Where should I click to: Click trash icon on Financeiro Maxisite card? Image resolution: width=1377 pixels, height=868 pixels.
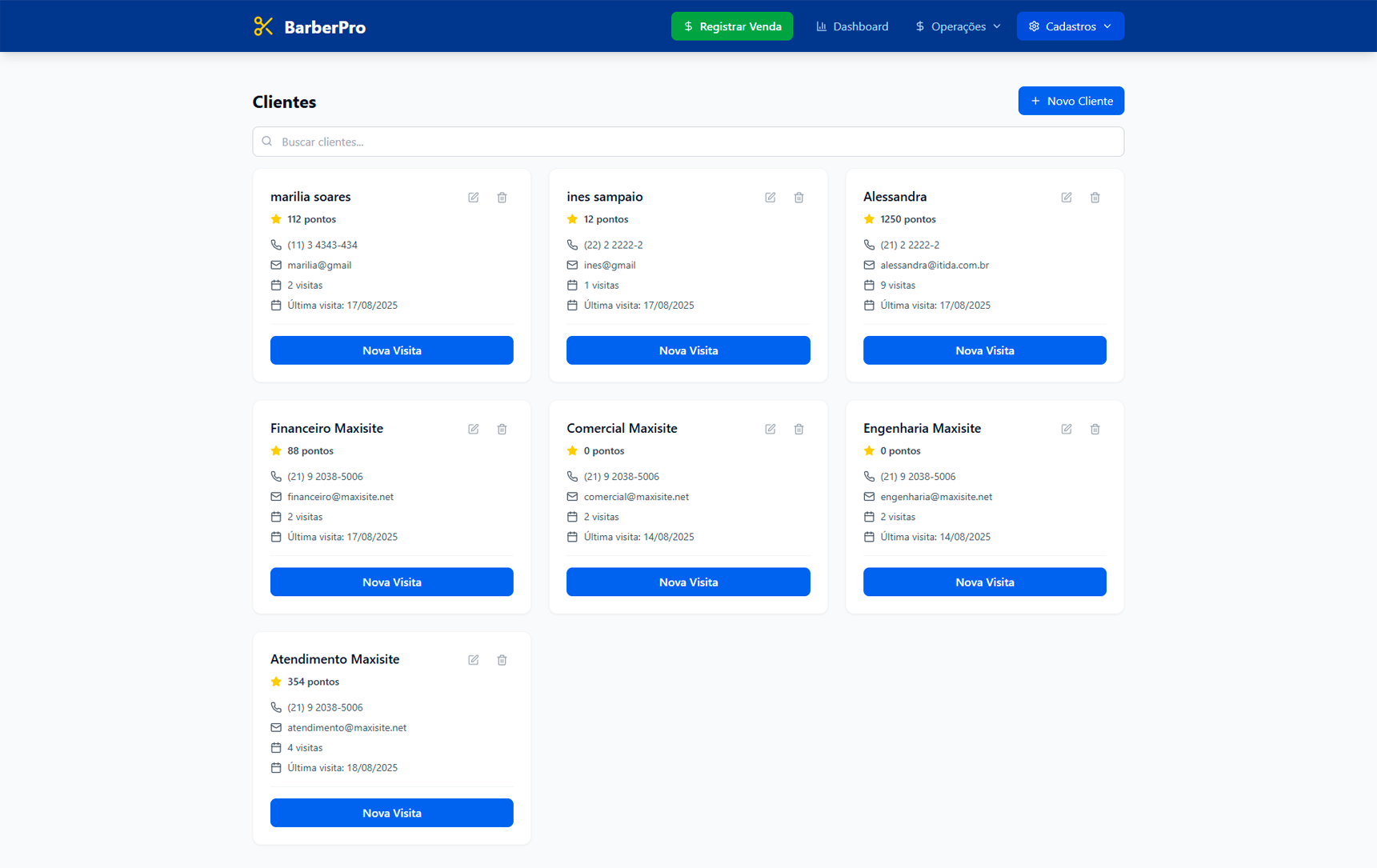(502, 430)
